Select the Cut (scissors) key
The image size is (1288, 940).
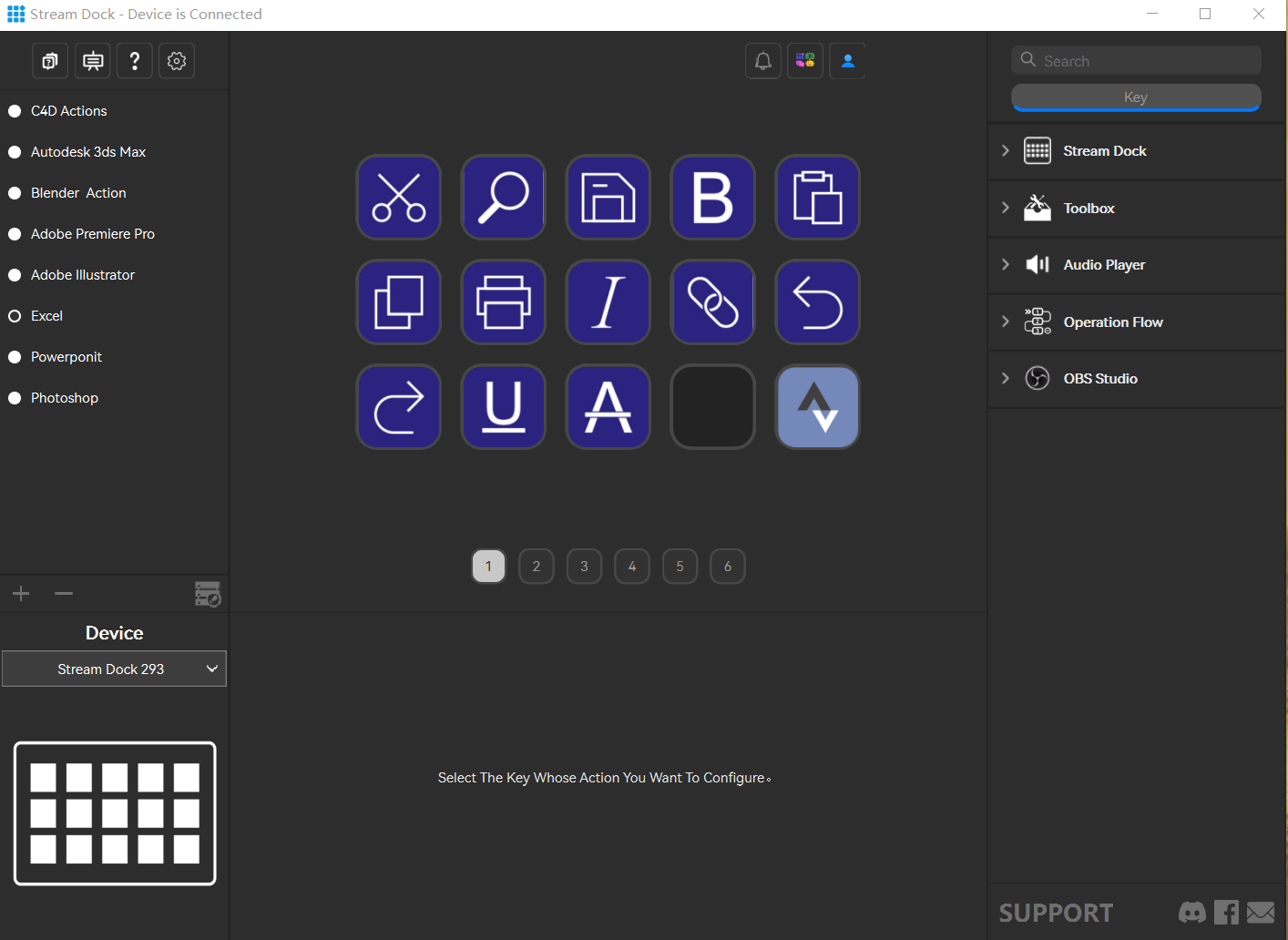(399, 198)
